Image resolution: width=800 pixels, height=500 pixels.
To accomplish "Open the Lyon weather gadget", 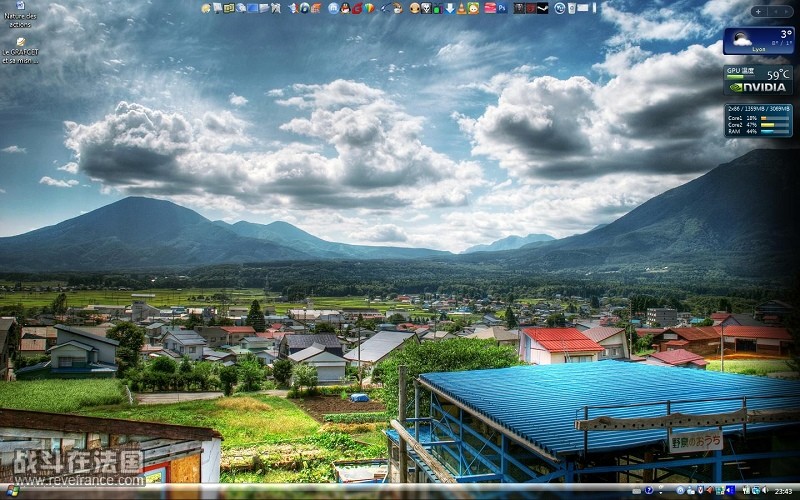I will [x=758, y=40].
